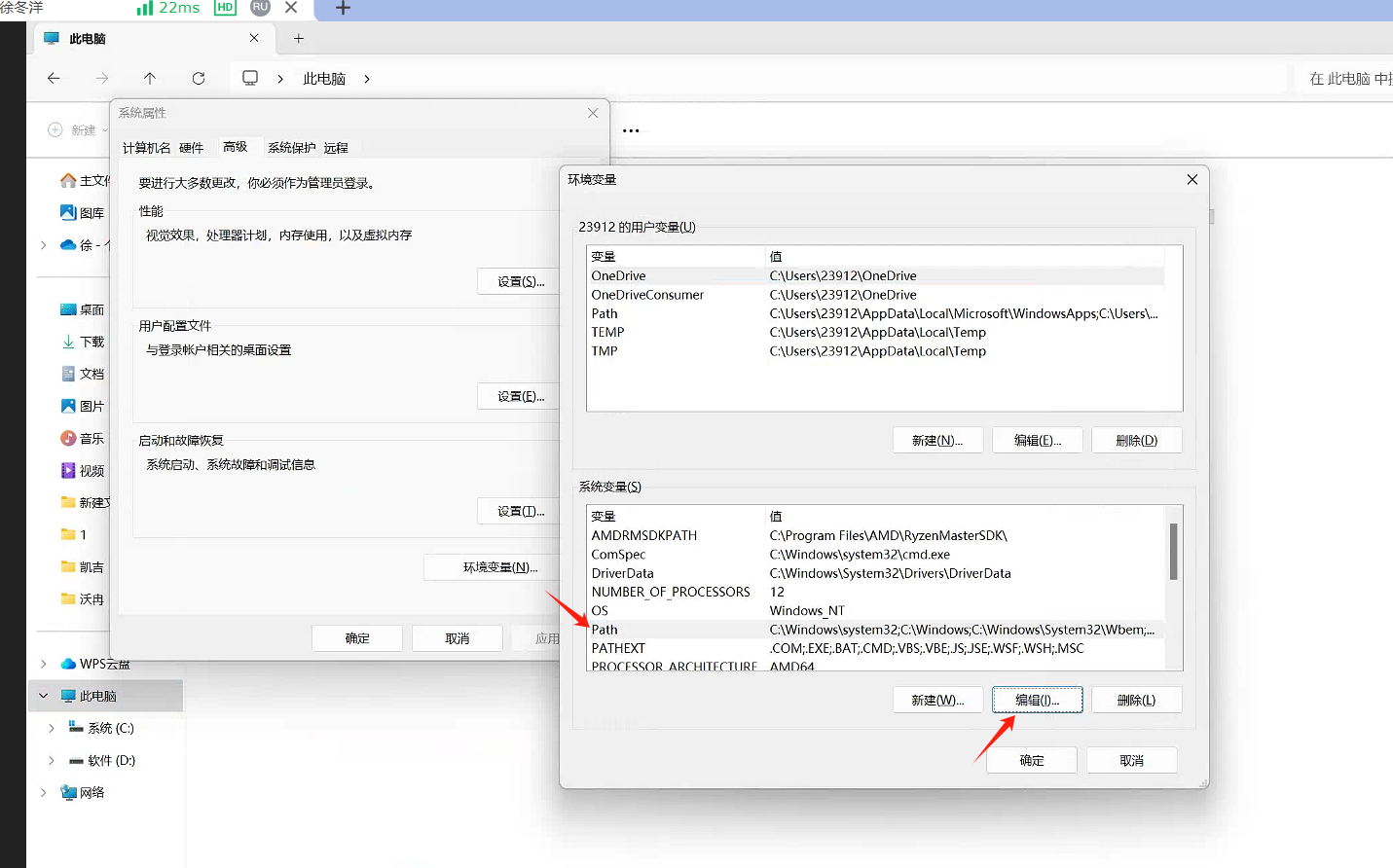Select the OneDrive row in user variables
This screenshot has width=1393, height=868.
[x=876, y=275]
